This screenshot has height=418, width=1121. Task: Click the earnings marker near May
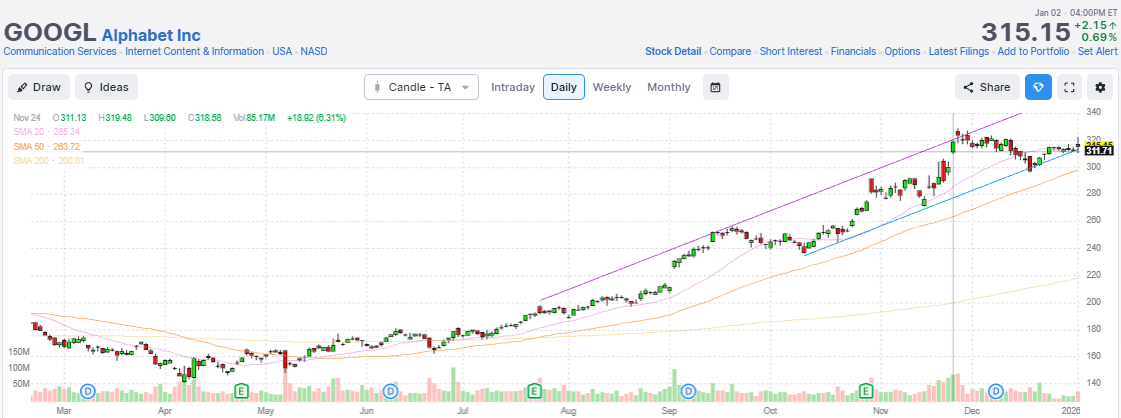242,391
